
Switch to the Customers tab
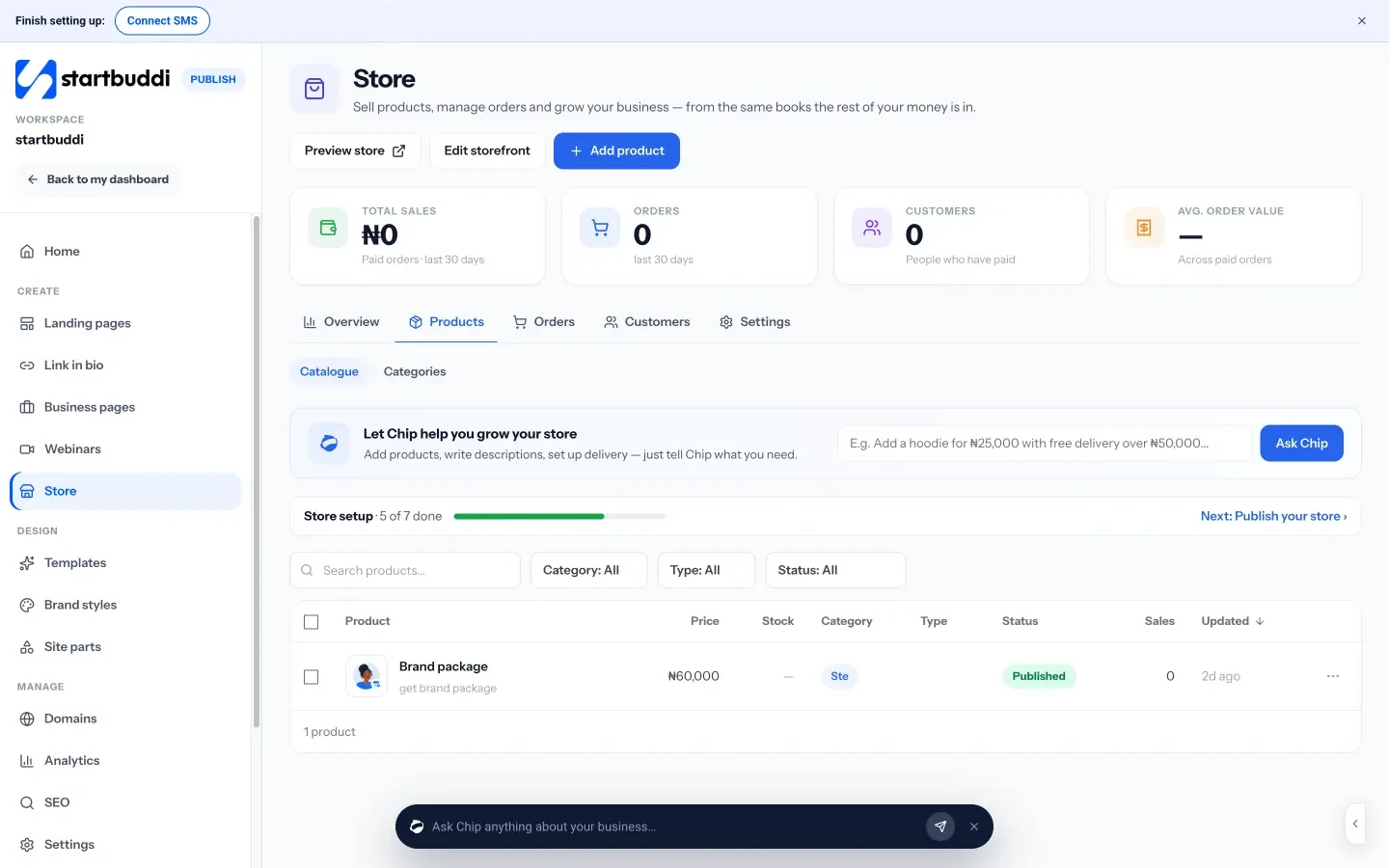point(647,322)
